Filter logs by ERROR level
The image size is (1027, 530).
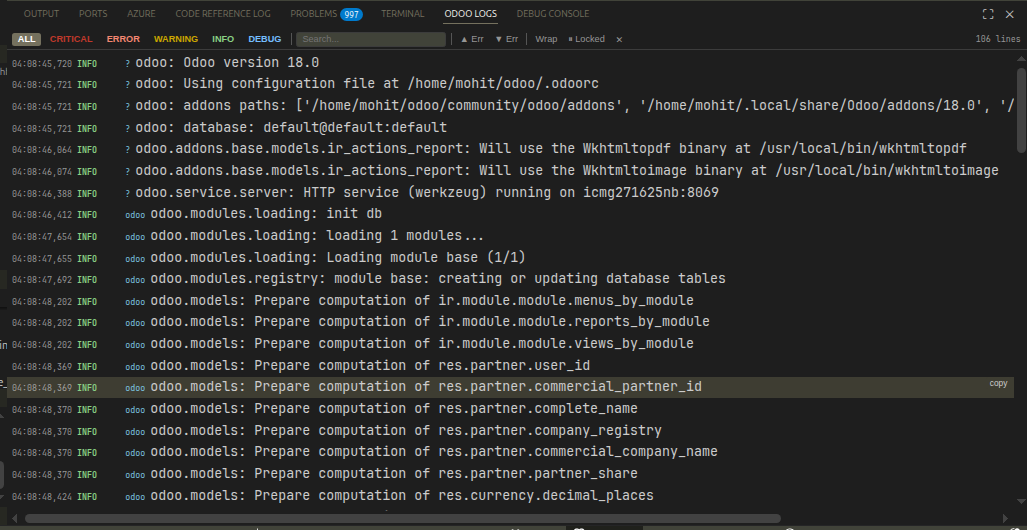(123, 39)
